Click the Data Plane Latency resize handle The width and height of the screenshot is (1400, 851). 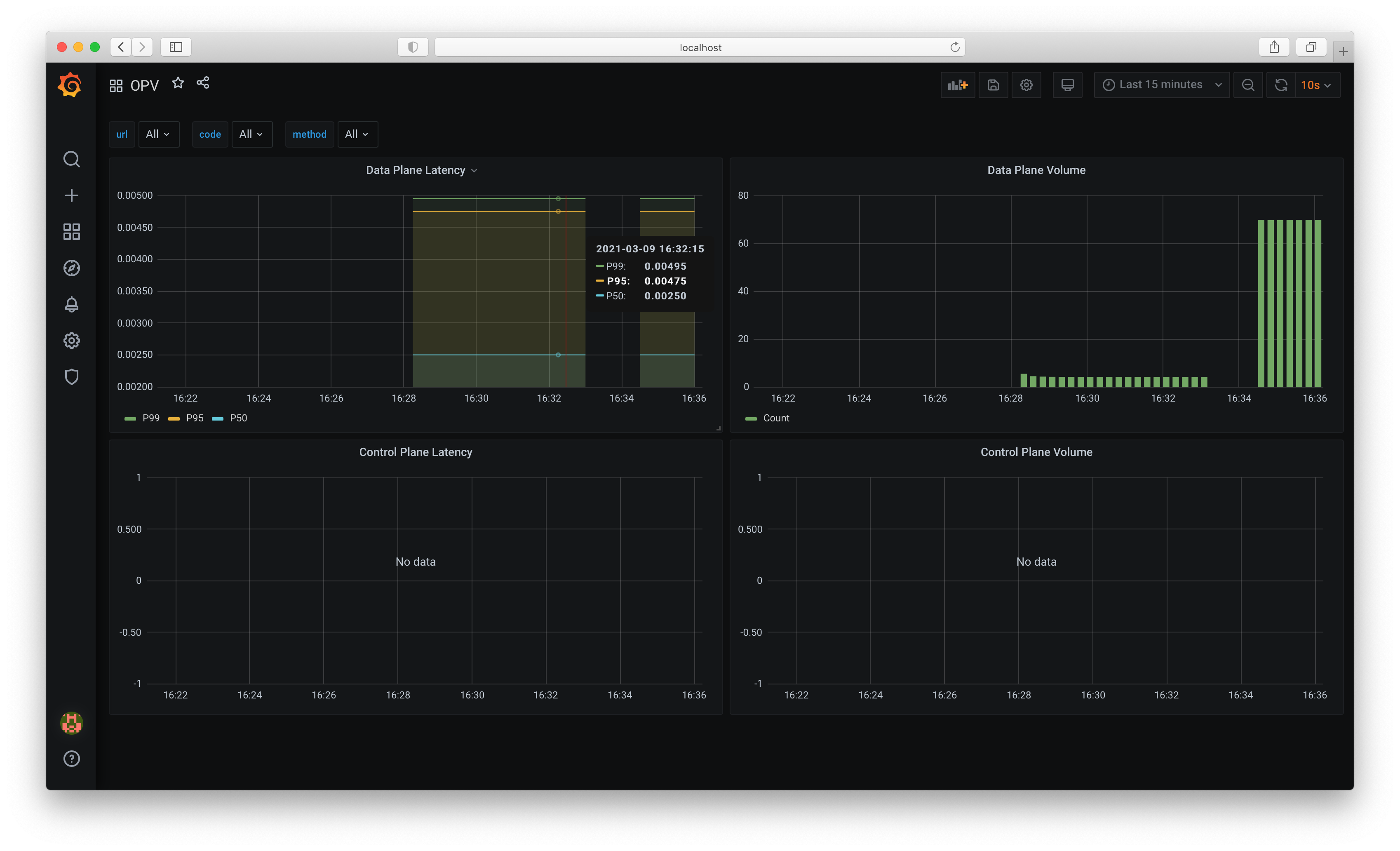[719, 428]
